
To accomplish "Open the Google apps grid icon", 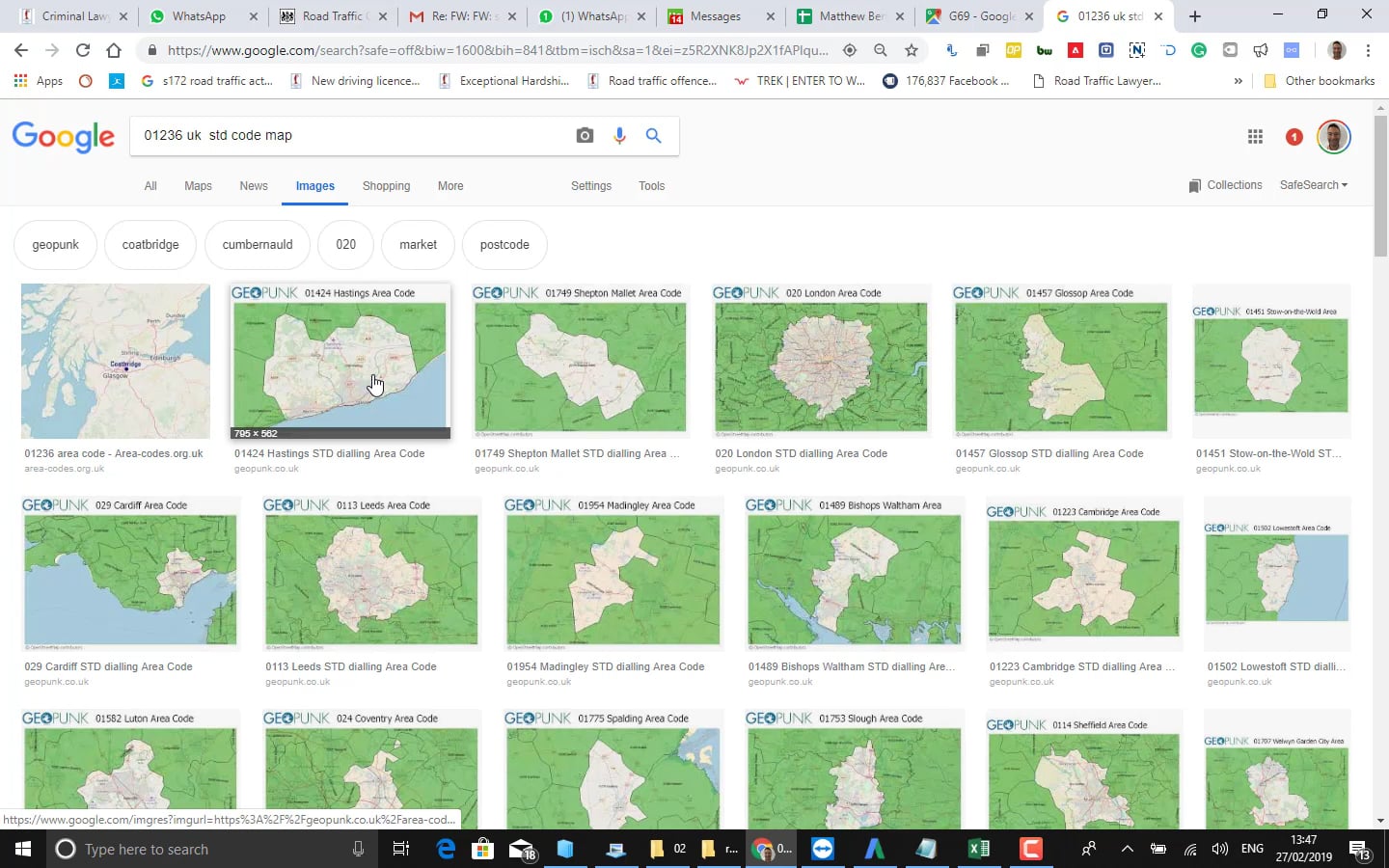I will [x=1255, y=137].
